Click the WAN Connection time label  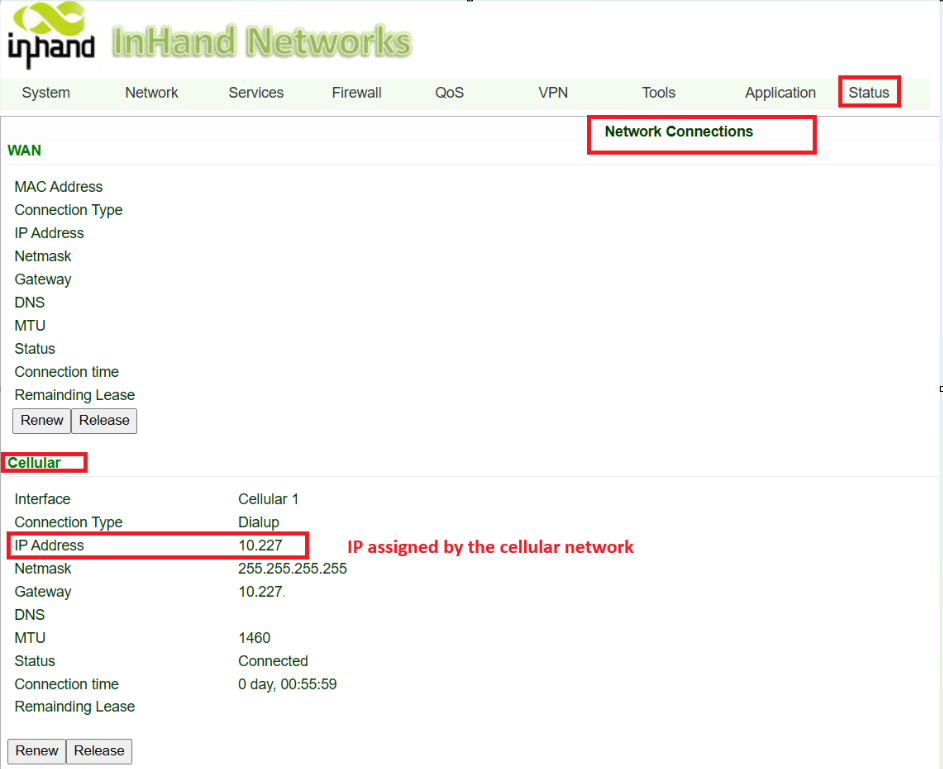(x=67, y=372)
